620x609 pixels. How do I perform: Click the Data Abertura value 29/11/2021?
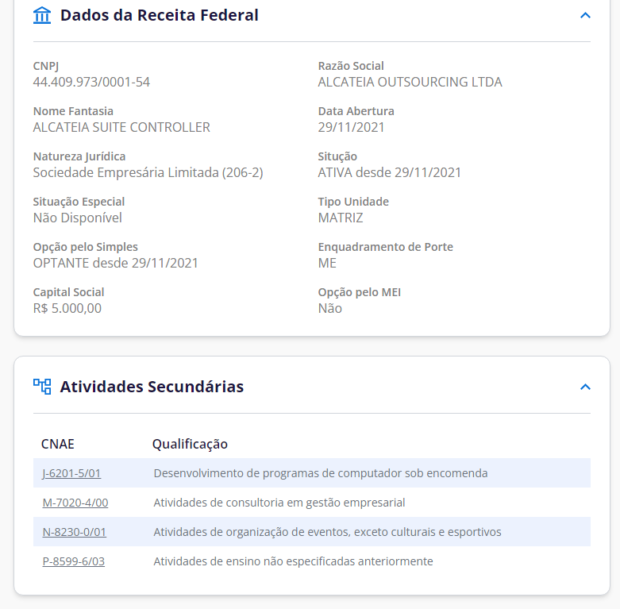351,127
